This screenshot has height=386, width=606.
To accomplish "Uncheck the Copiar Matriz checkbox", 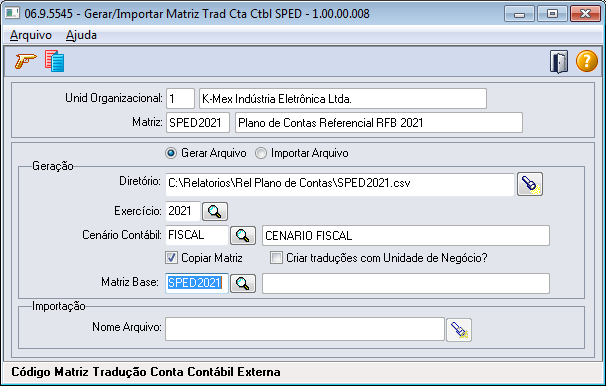I will click(171, 258).
